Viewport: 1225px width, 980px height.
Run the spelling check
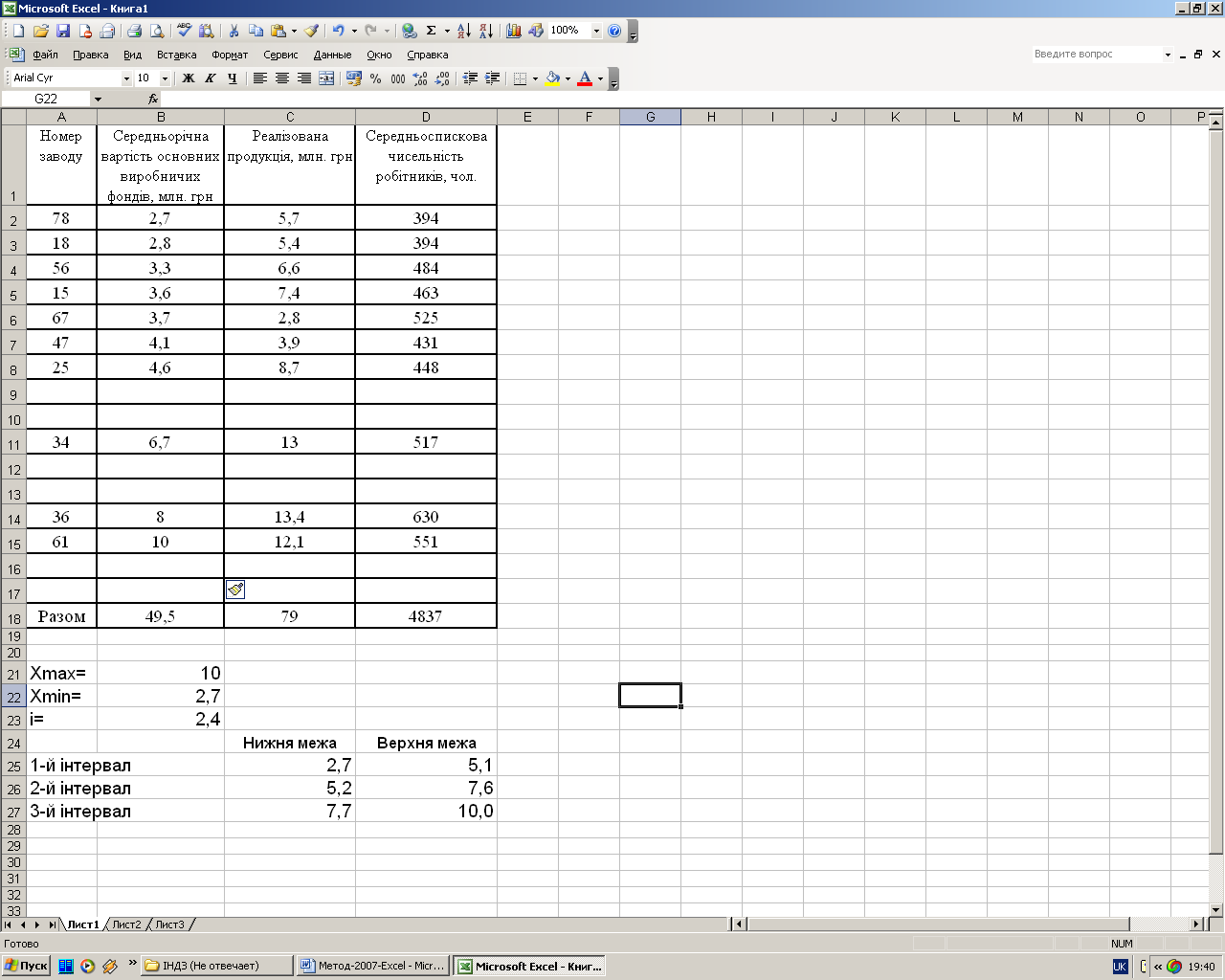[x=184, y=31]
